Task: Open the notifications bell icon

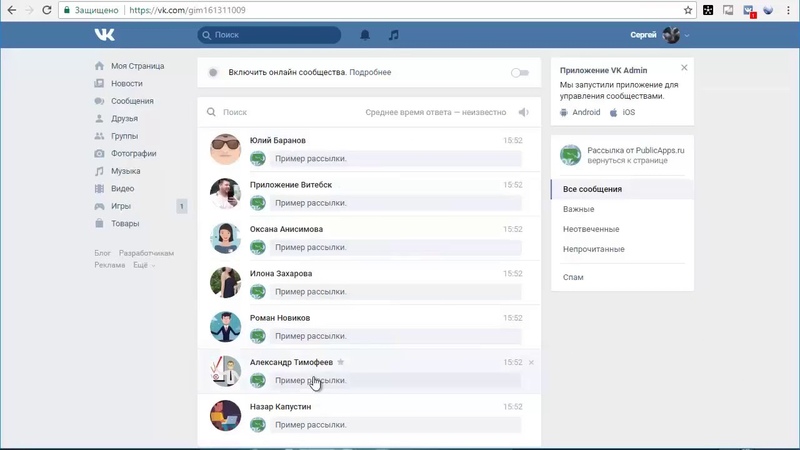Action: [365, 35]
